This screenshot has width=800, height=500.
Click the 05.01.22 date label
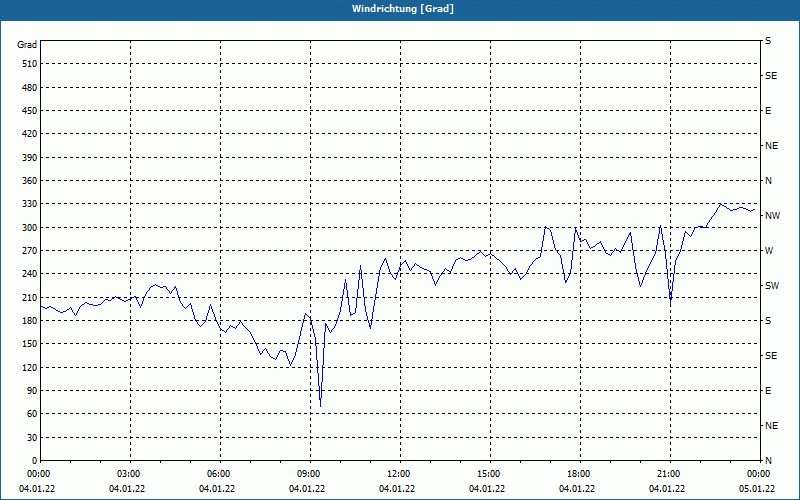[757, 489]
